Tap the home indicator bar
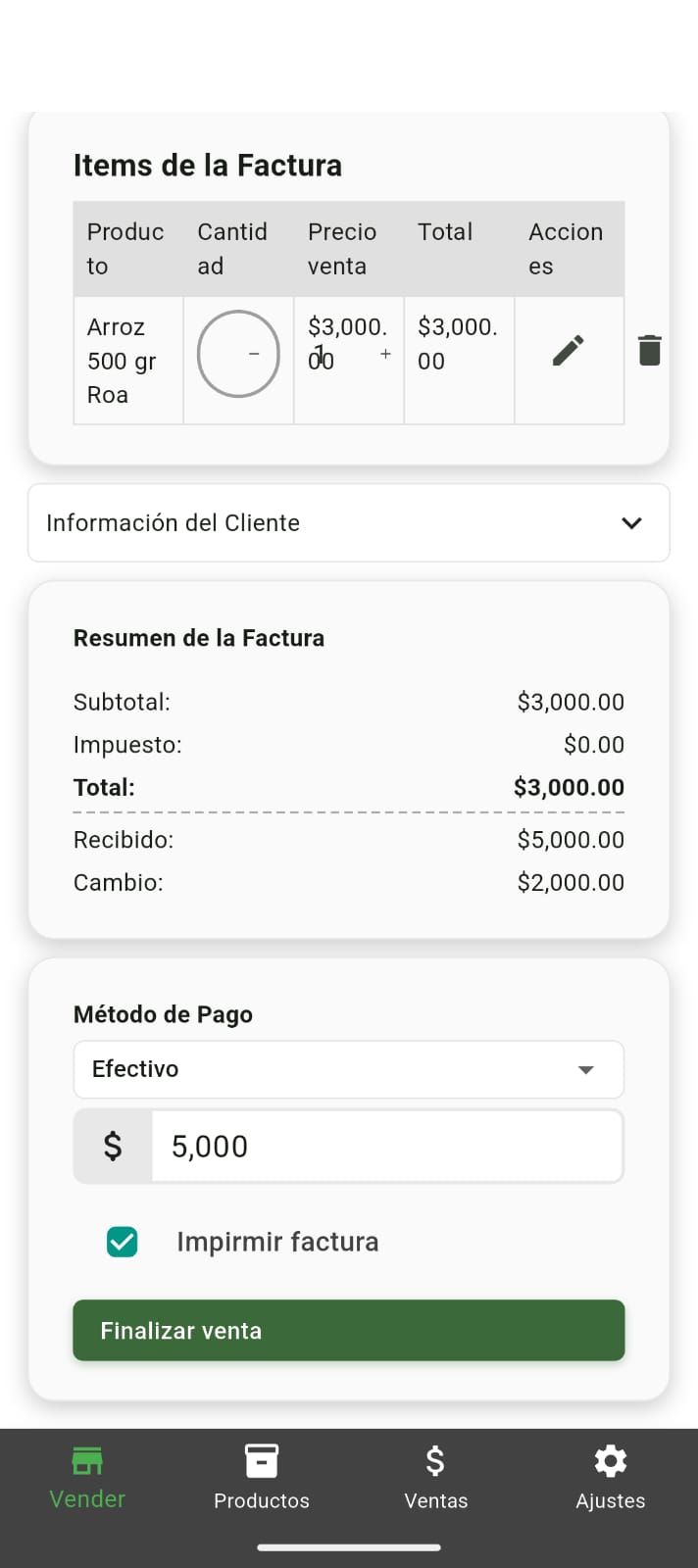The width and height of the screenshot is (698, 1568). 348,1548
